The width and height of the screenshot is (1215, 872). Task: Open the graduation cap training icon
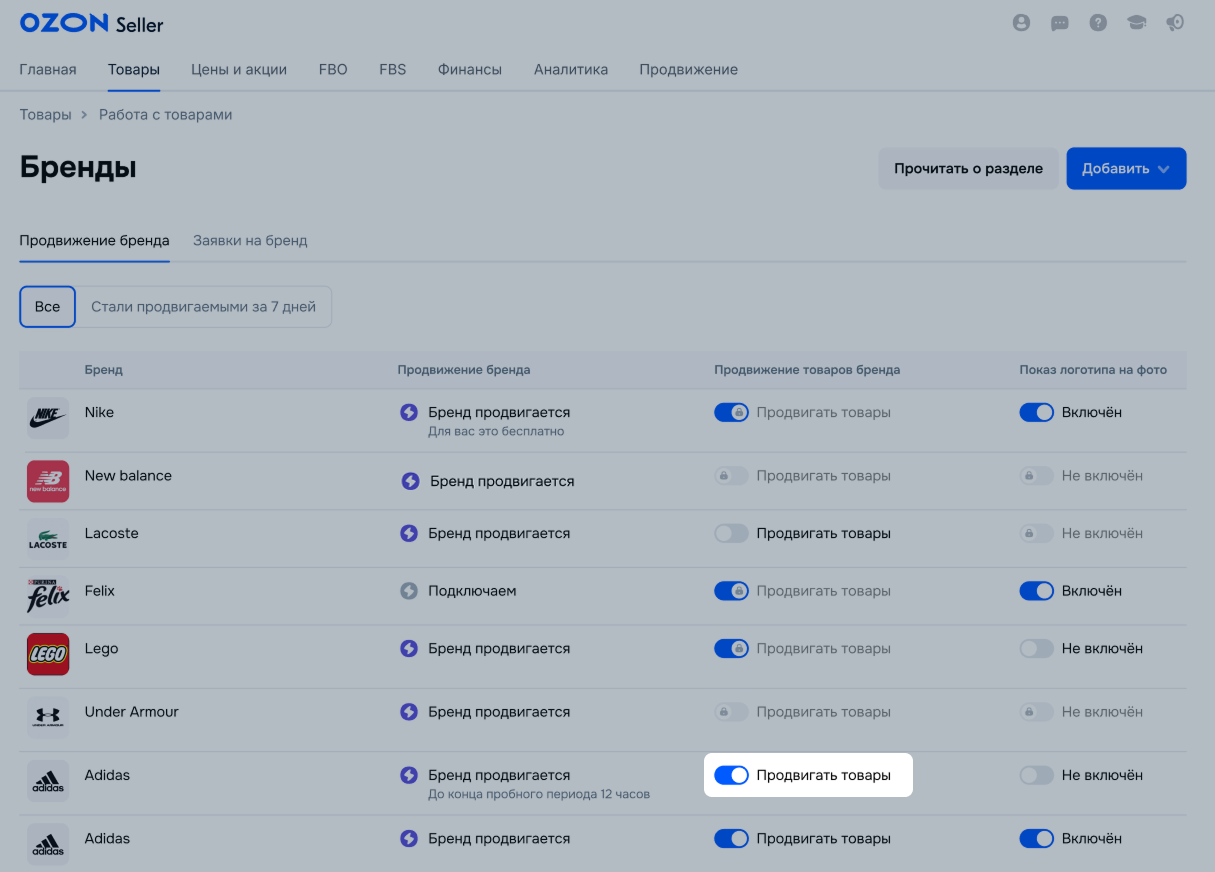(1137, 23)
